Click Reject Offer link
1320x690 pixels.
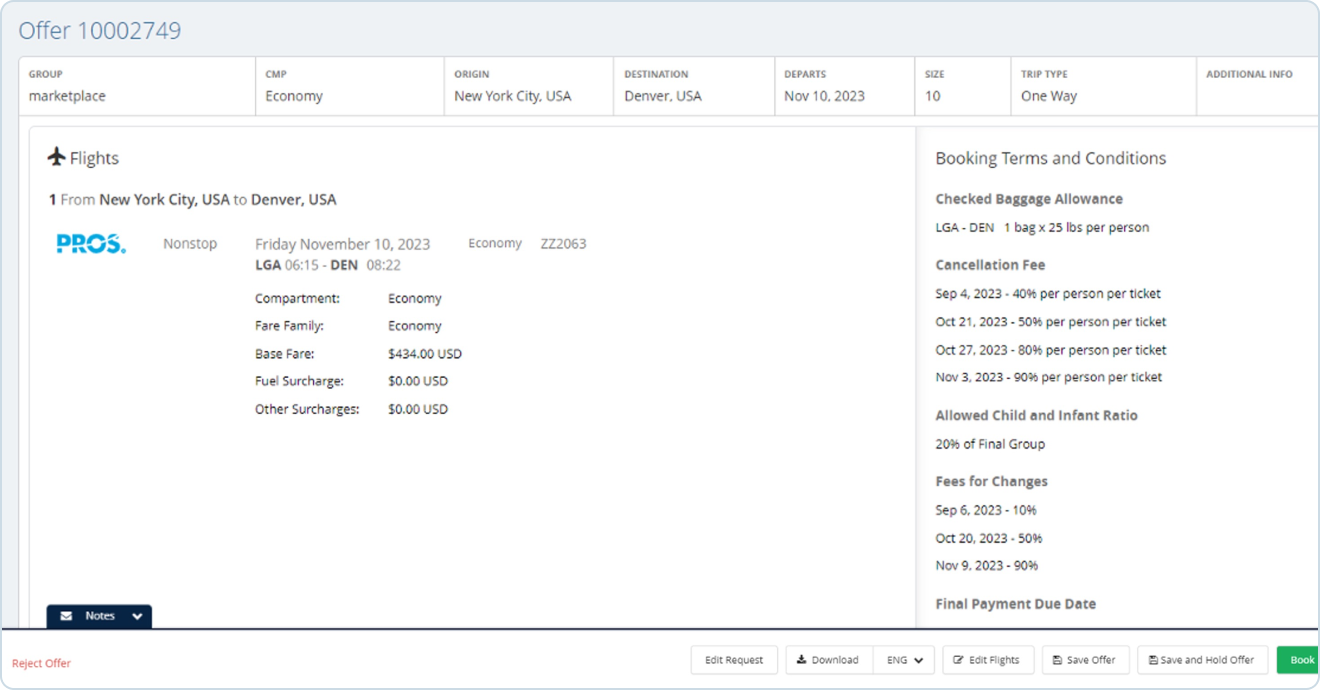pyautogui.click(x=41, y=663)
